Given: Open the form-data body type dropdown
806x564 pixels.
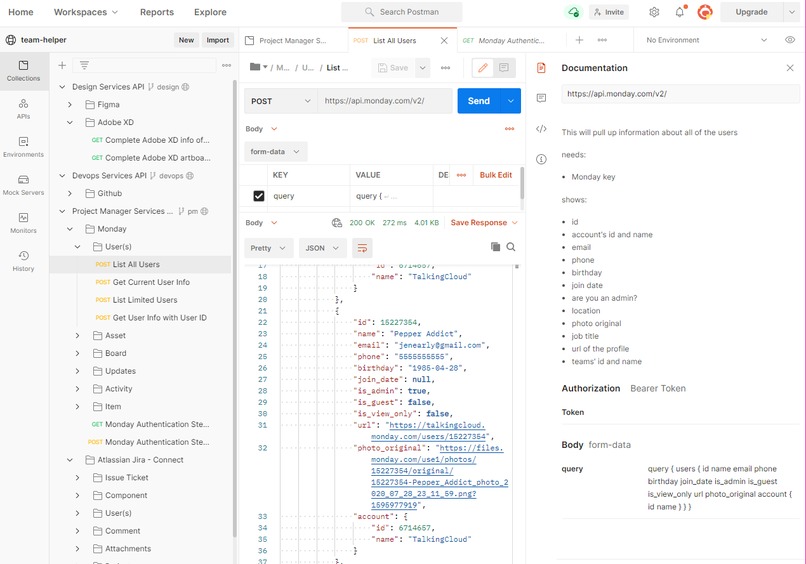Looking at the screenshot, I should coord(276,152).
